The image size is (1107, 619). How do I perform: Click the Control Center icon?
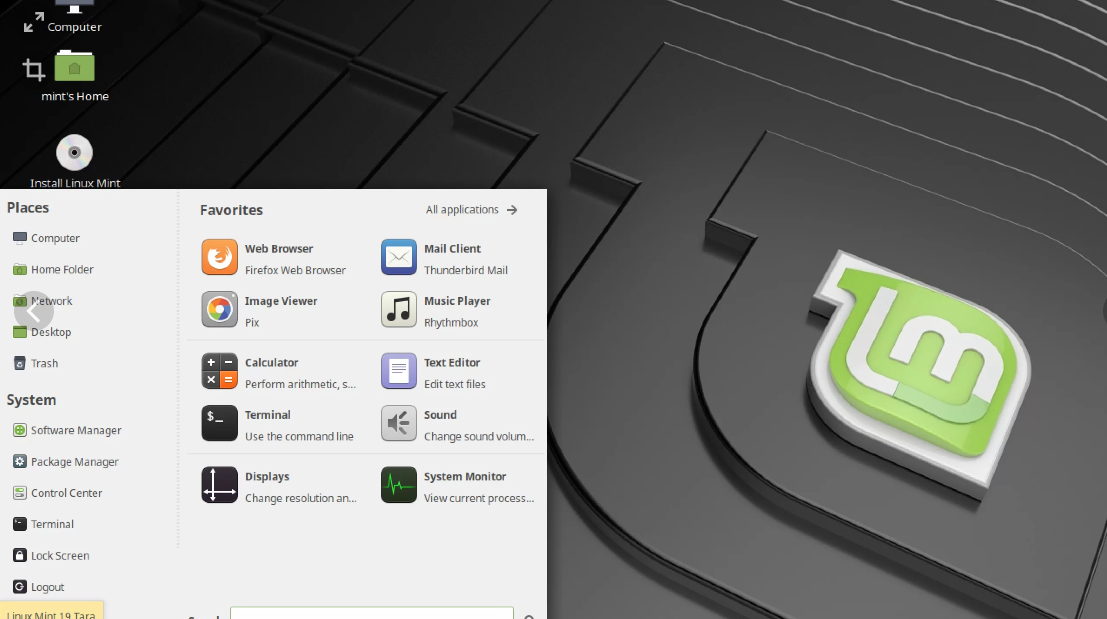[20, 493]
